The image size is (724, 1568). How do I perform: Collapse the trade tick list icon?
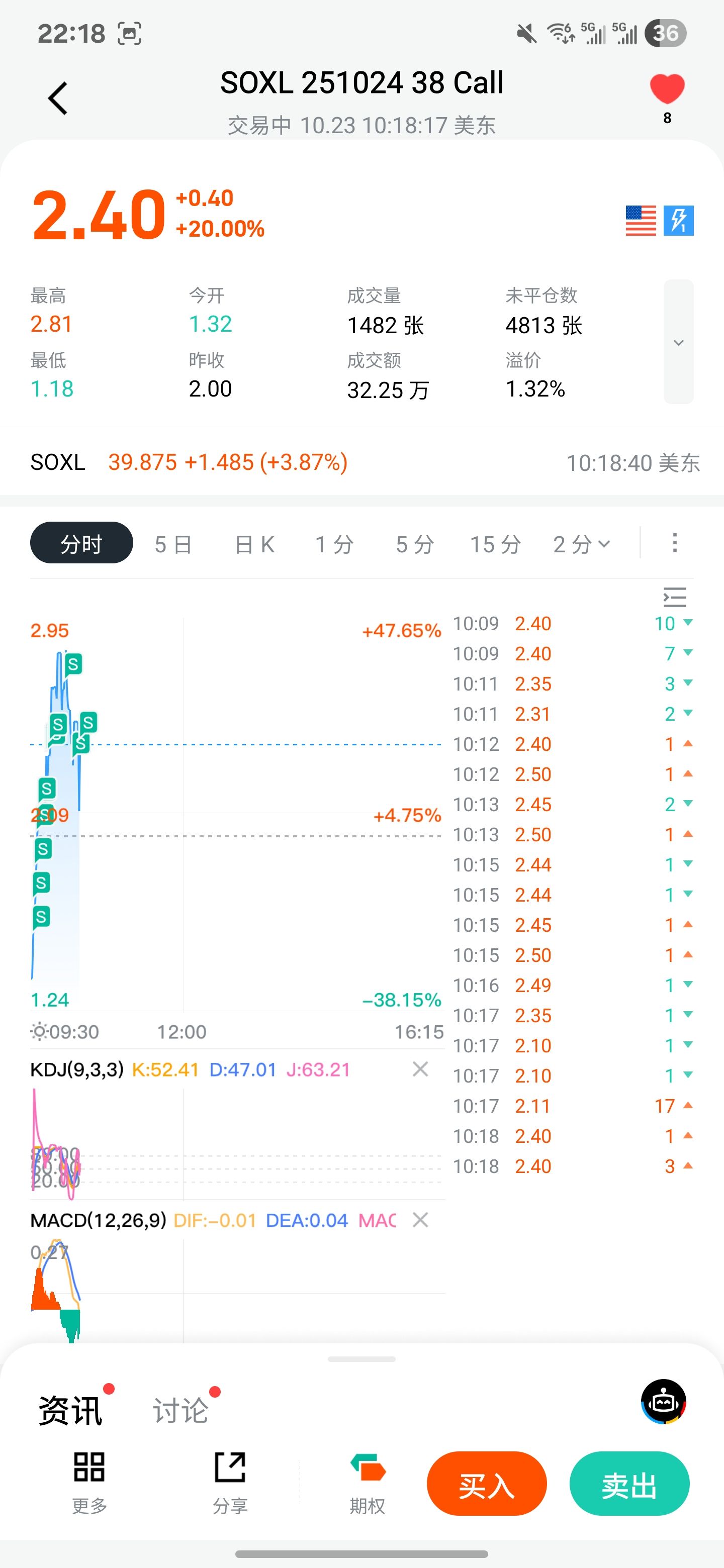[x=674, y=598]
